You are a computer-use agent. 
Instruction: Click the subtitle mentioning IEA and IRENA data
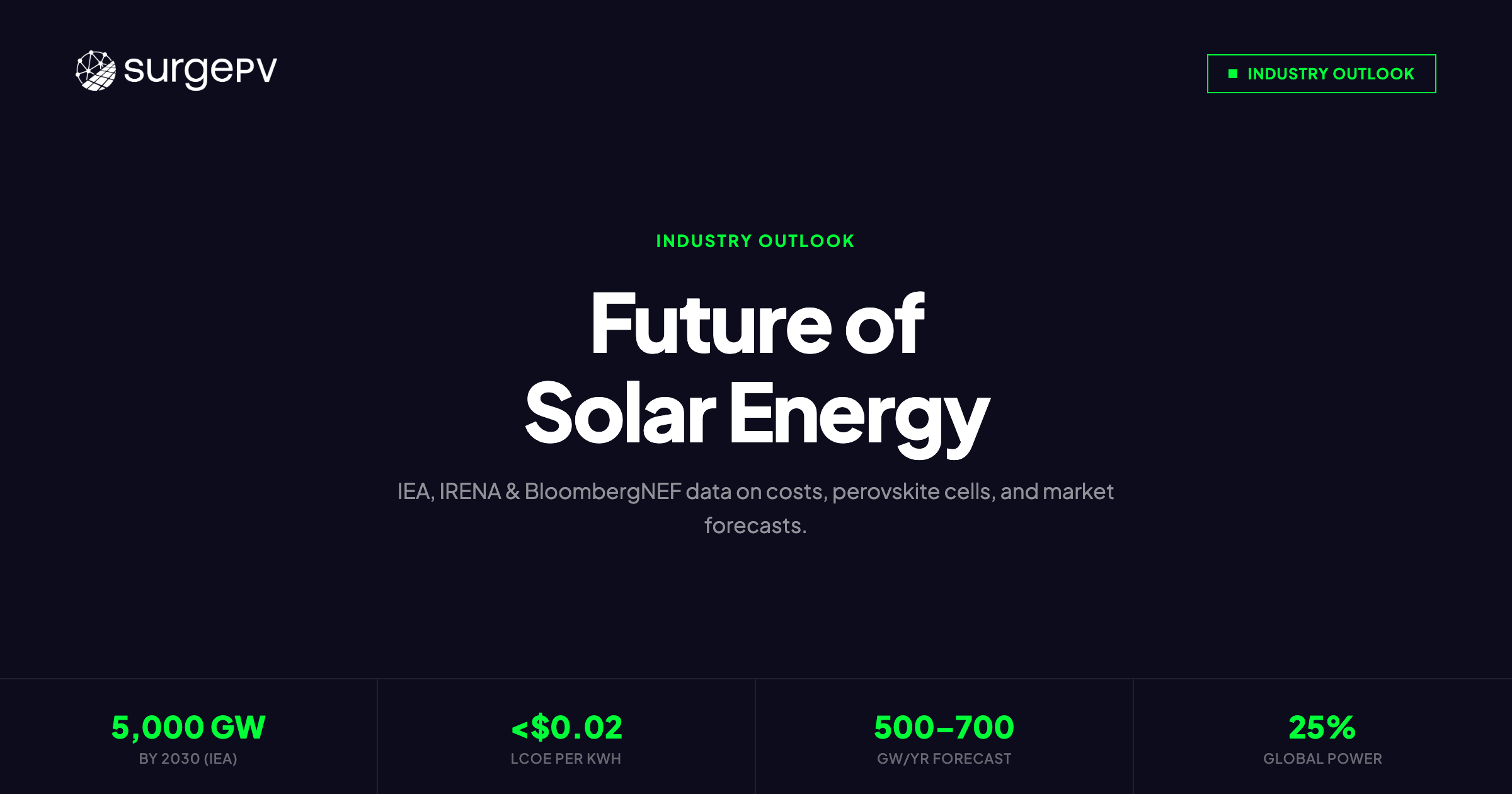(755, 507)
